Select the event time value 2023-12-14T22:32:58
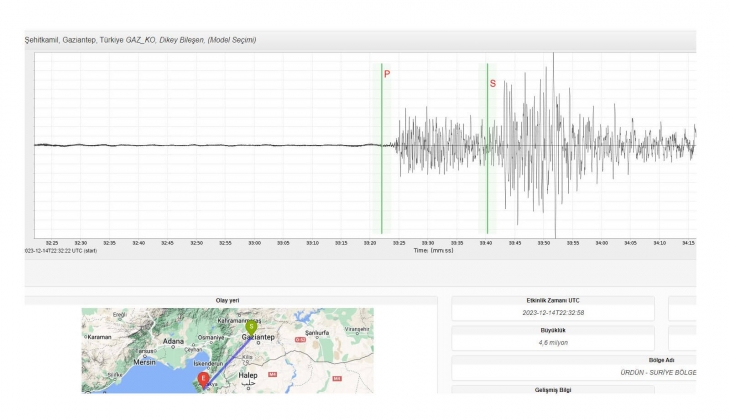730x420 pixels. (553, 312)
